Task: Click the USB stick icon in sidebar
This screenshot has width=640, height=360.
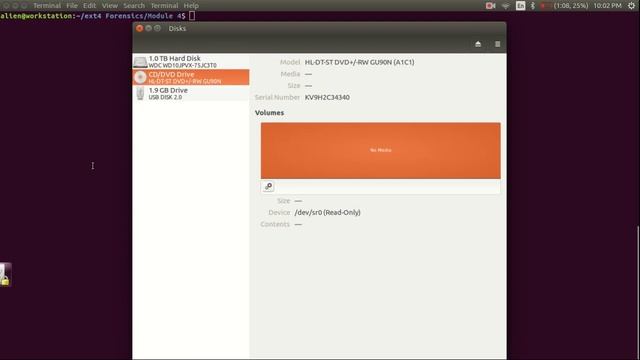Action: click(x=140, y=93)
